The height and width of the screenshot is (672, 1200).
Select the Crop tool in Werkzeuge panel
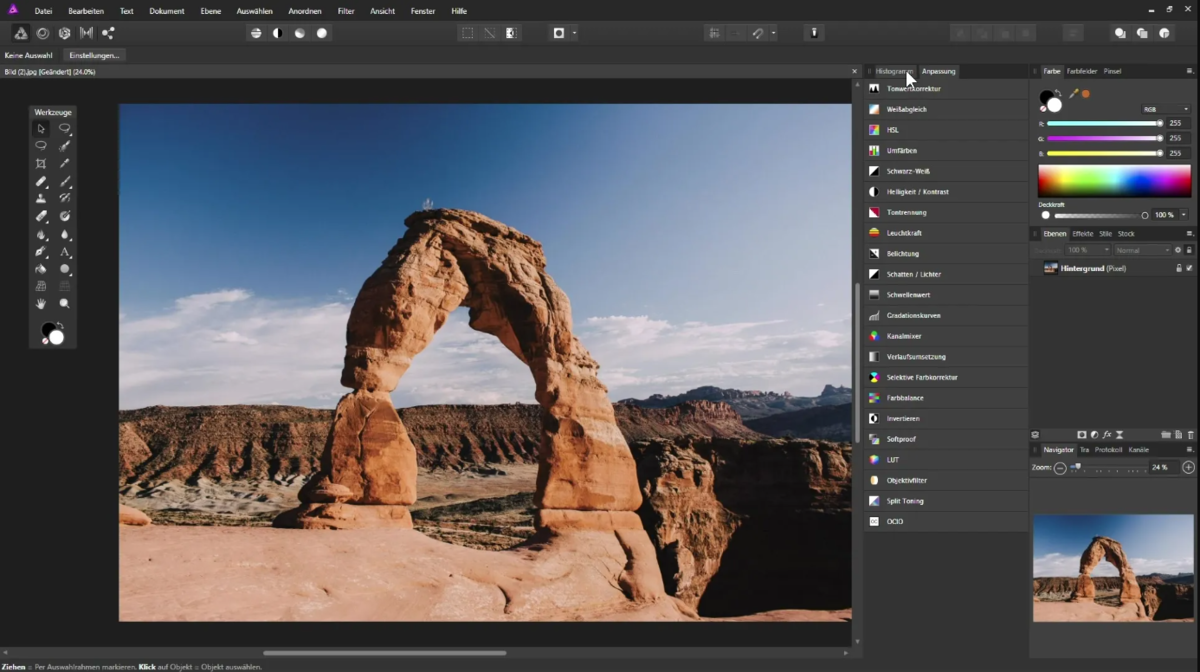click(x=41, y=163)
